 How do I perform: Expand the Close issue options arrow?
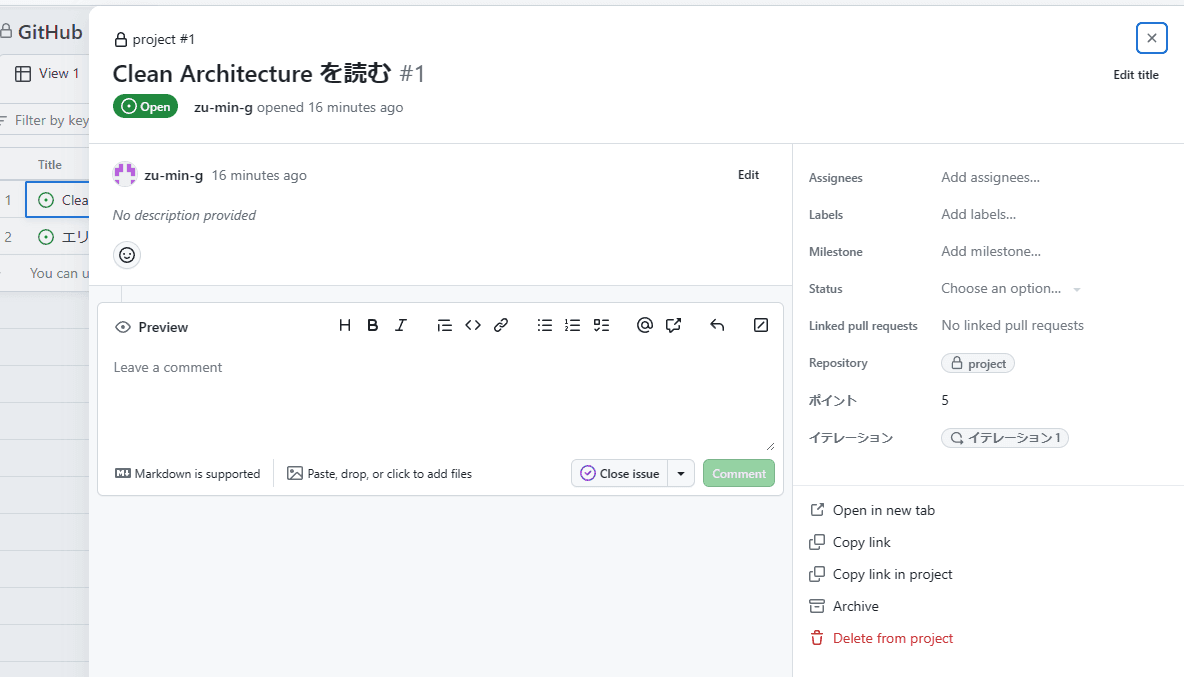681,474
